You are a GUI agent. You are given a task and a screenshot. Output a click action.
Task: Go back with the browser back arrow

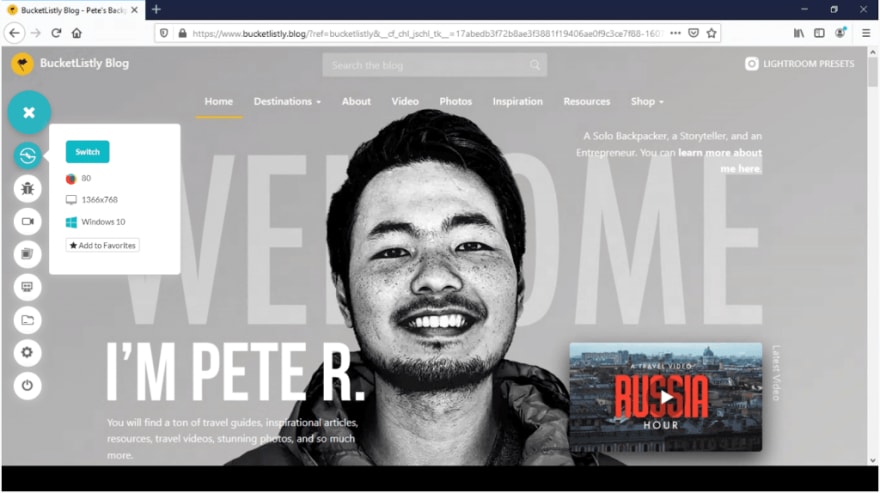tap(15, 33)
